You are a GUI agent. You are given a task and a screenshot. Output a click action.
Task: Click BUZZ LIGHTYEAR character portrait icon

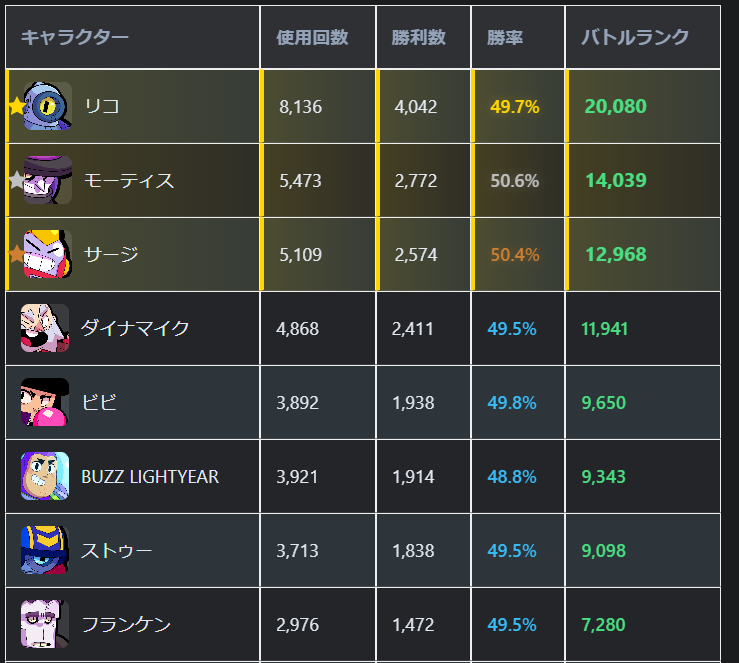(45, 476)
